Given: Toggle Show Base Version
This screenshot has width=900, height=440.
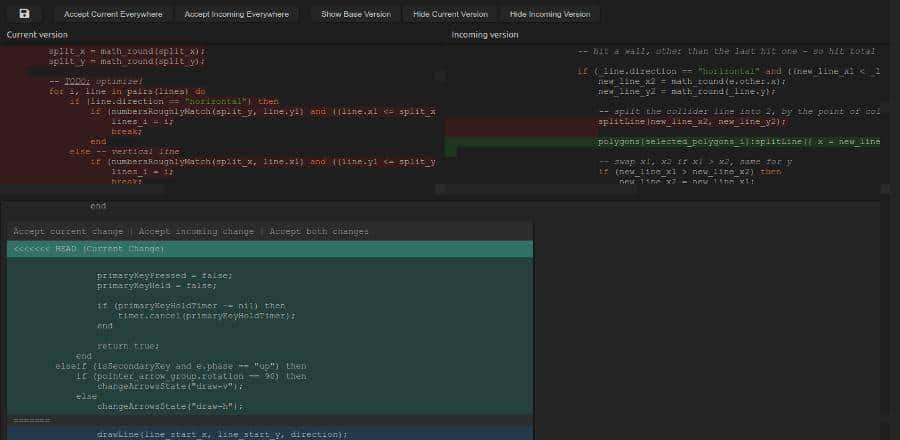Looking at the screenshot, I should (356, 14).
